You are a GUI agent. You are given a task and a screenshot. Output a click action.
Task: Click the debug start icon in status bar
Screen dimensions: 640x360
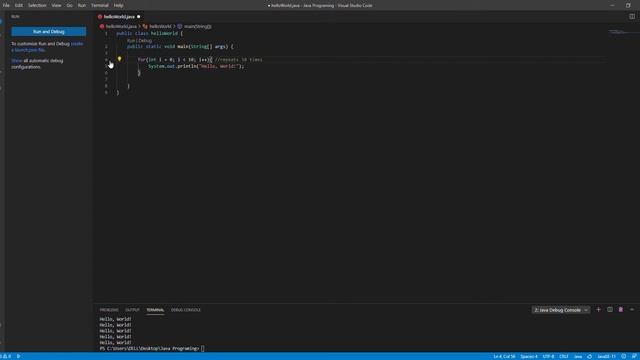(18, 356)
